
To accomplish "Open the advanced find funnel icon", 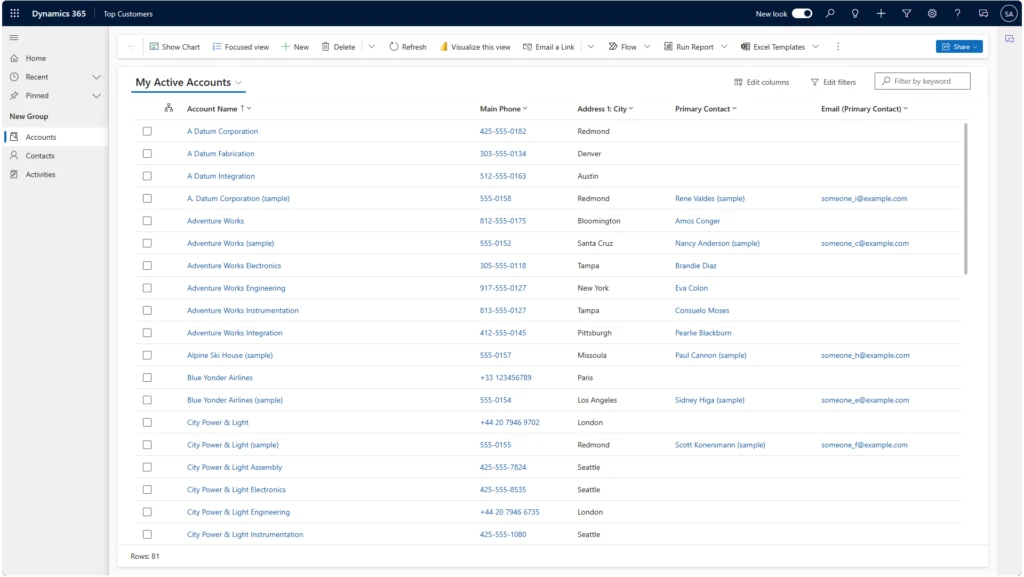I will [x=906, y=14].
